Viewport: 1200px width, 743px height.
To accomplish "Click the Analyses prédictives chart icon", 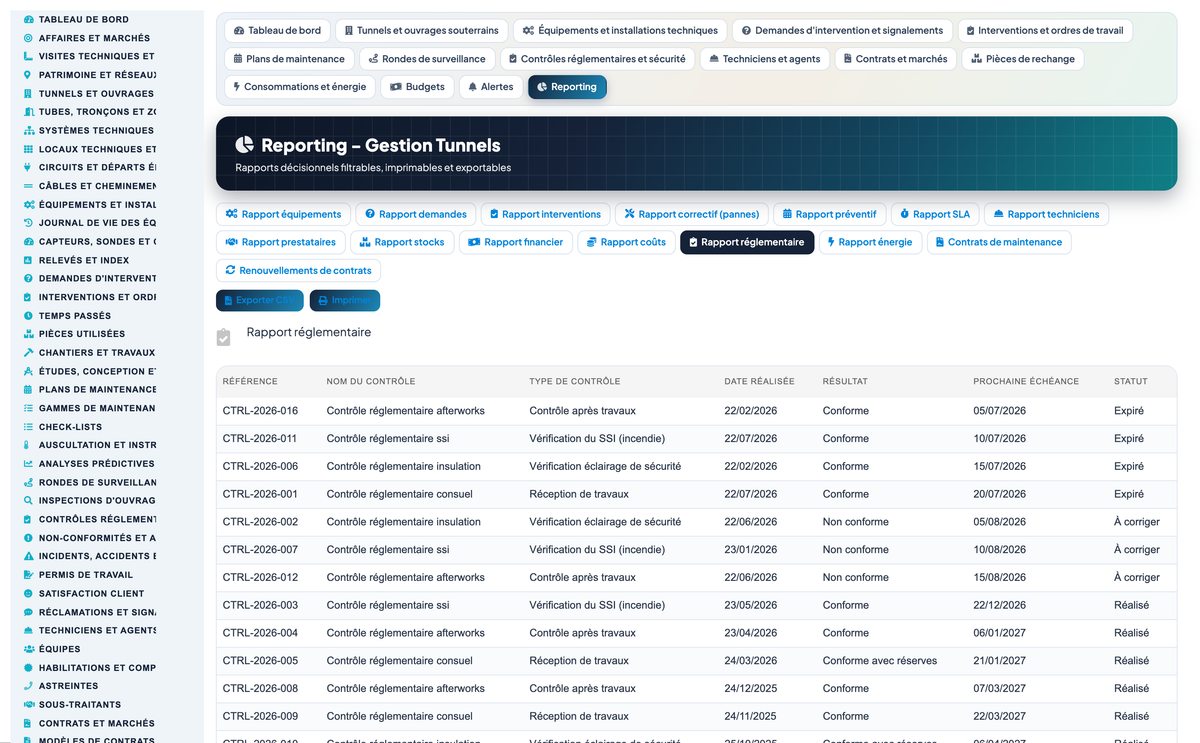I will (28, 464).
